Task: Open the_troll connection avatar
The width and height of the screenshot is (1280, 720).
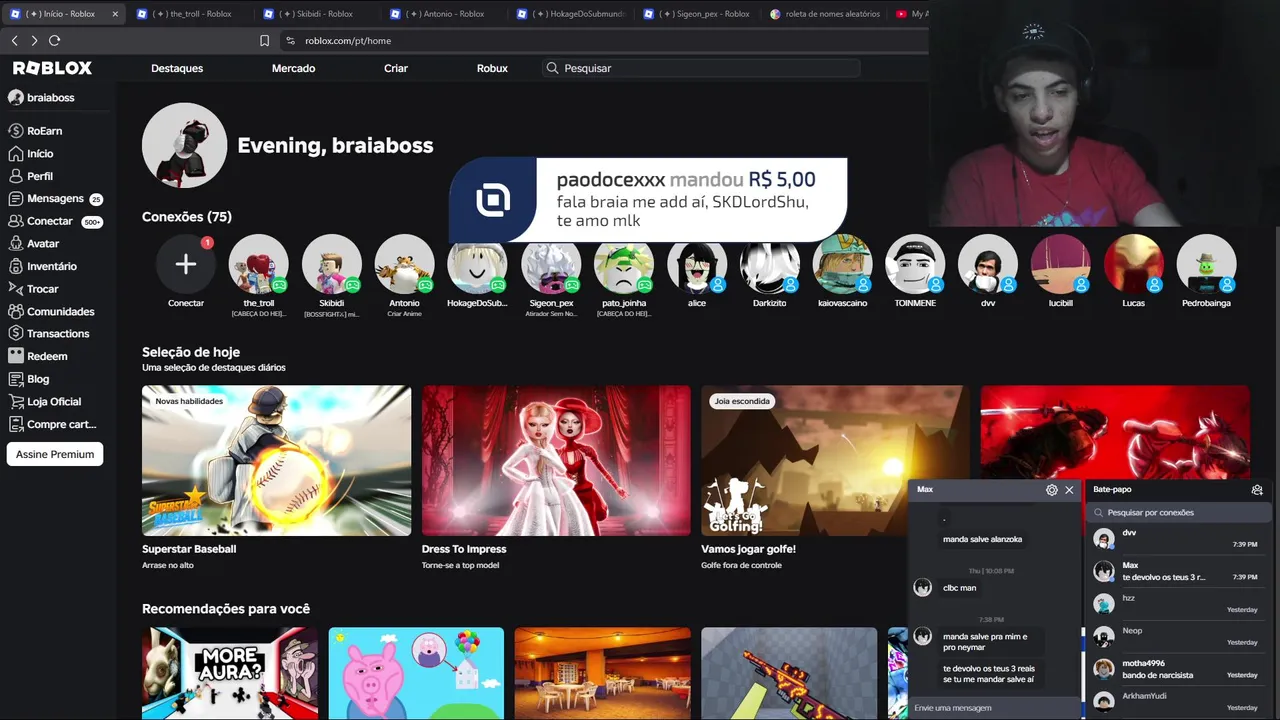Action: coord(259,264)
